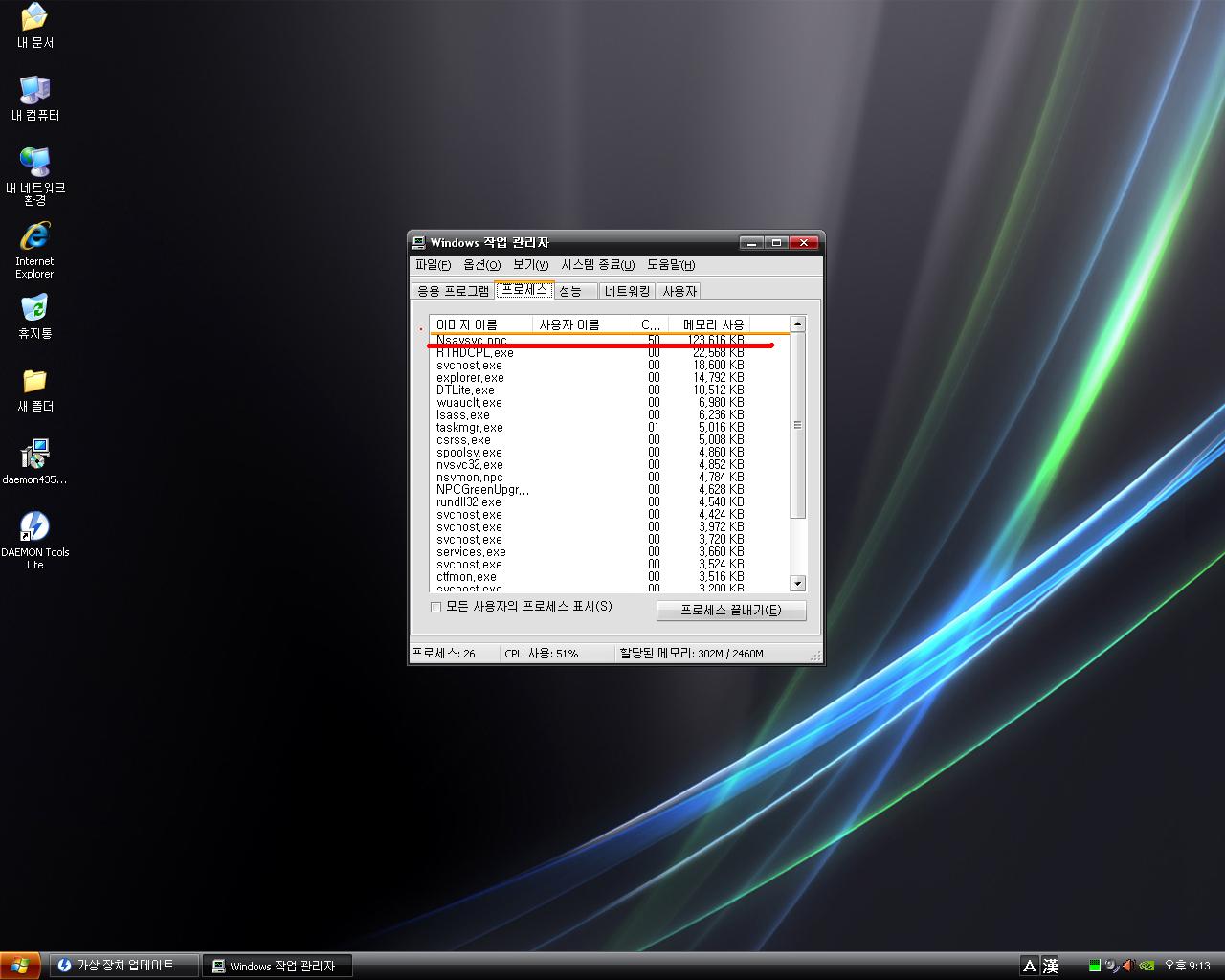This screenshot has width=1225, height=980.
Task: Sort by the 이미지 이름 column header
Action: (x=479, y=324)
